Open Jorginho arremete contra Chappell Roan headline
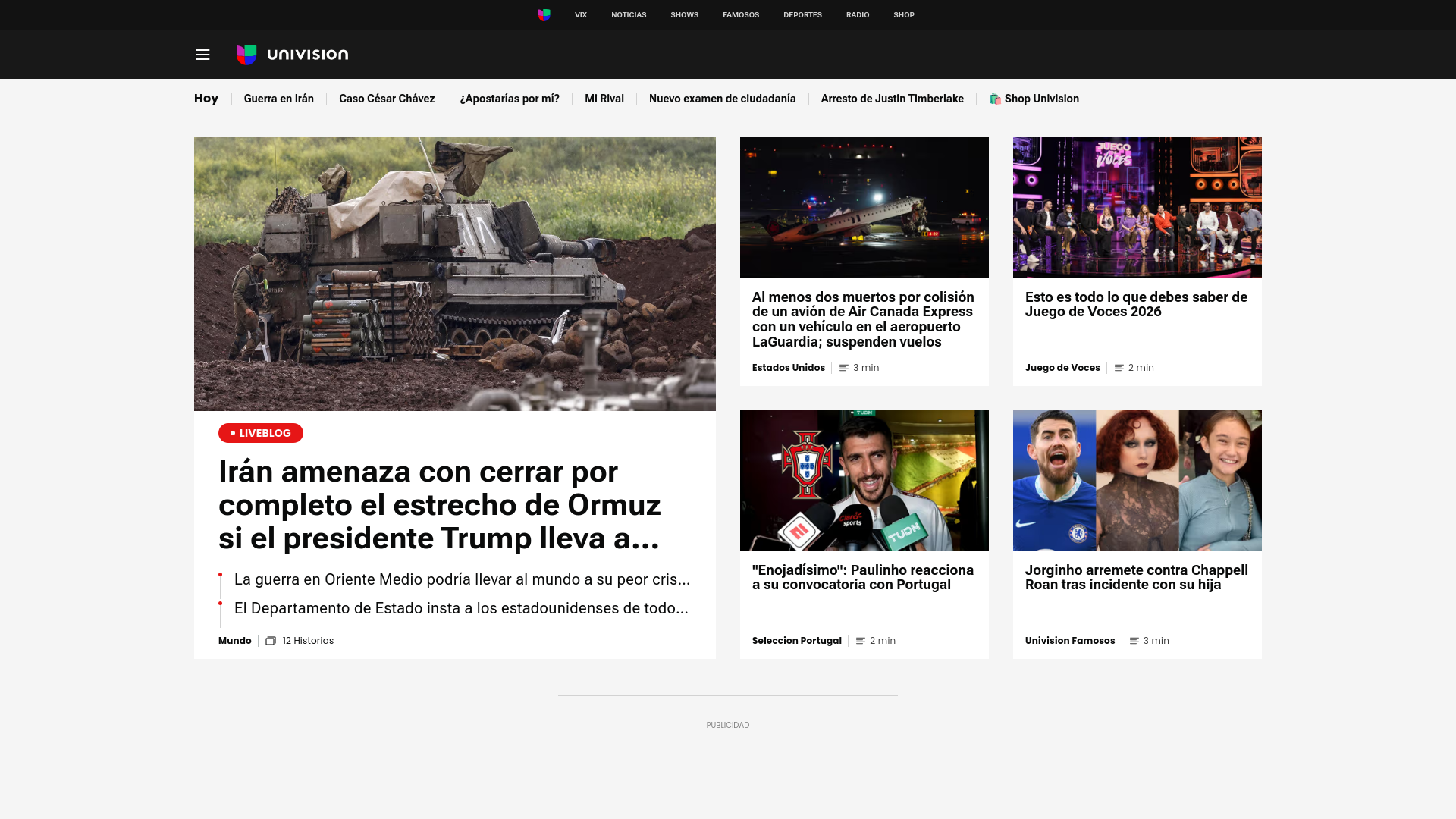This screenshot has width=1456, height=819. (1137, 578)
